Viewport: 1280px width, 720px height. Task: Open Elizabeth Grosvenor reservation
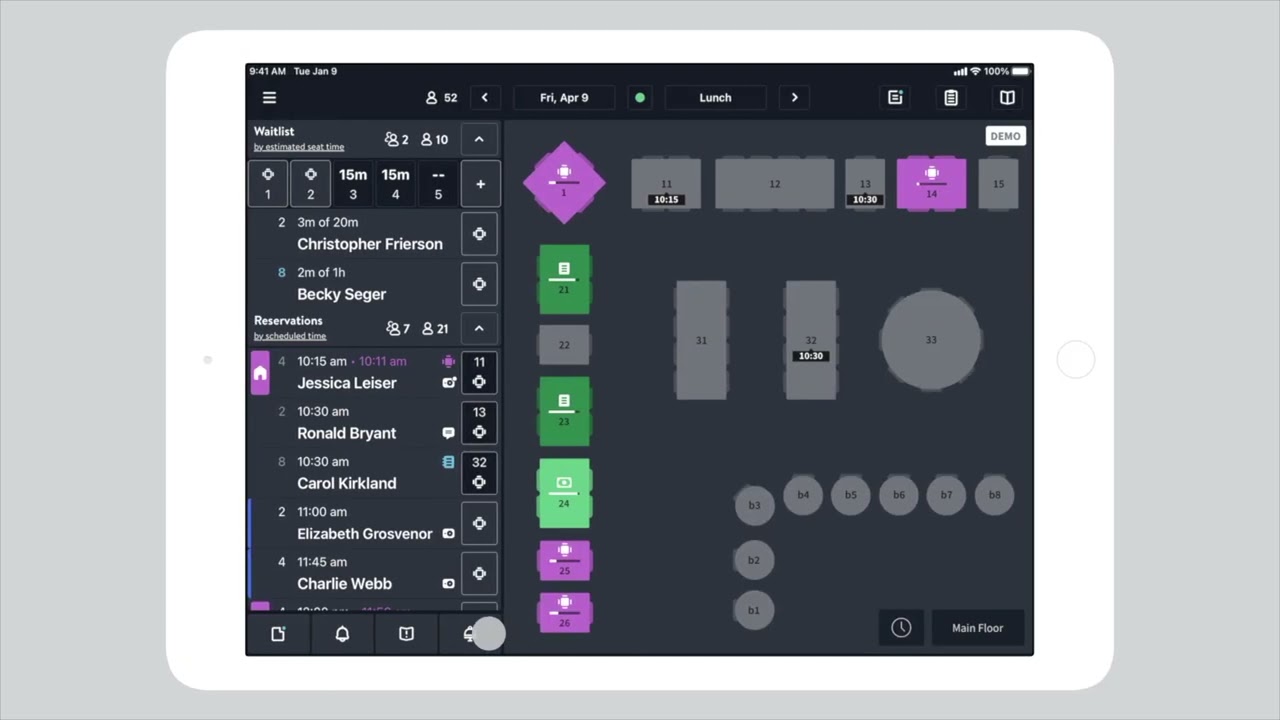pyautogui.click(x=354, y=523)
